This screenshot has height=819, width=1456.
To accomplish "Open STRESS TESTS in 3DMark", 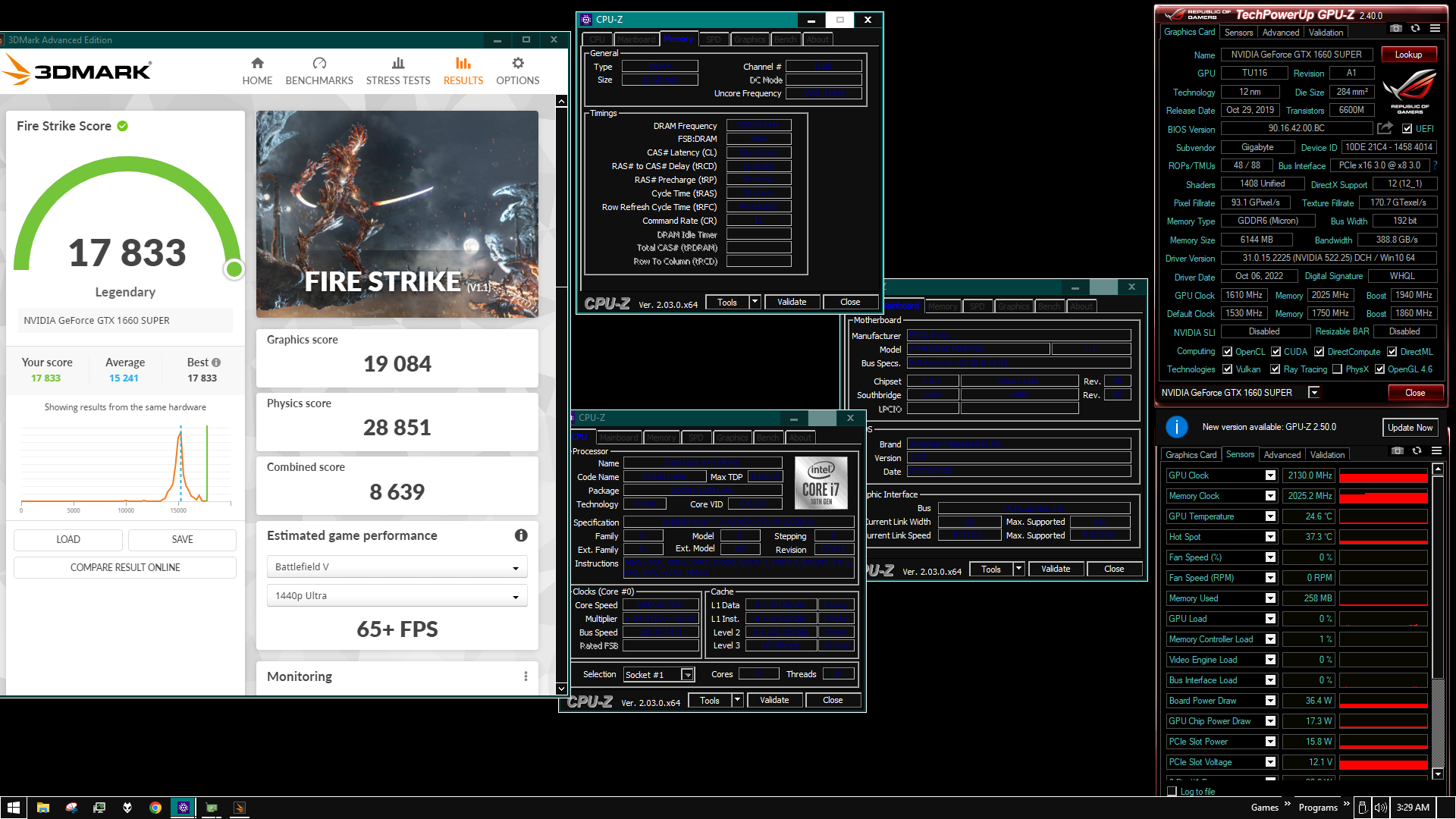I will pyautogui.click(x=398, y=71).
